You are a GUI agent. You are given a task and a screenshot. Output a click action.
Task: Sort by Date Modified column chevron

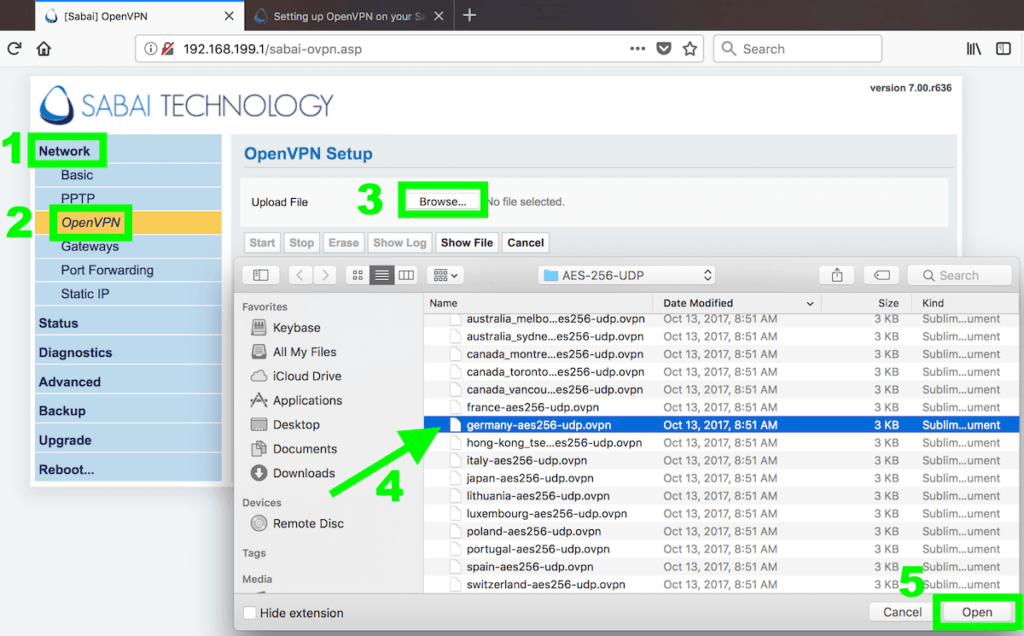click(810, 303)
